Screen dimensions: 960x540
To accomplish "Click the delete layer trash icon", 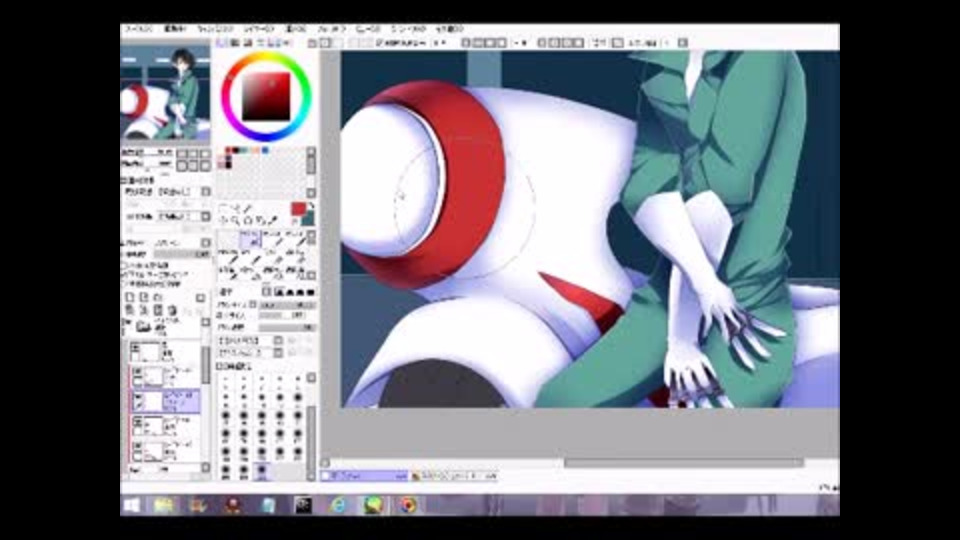I will 171,310.
